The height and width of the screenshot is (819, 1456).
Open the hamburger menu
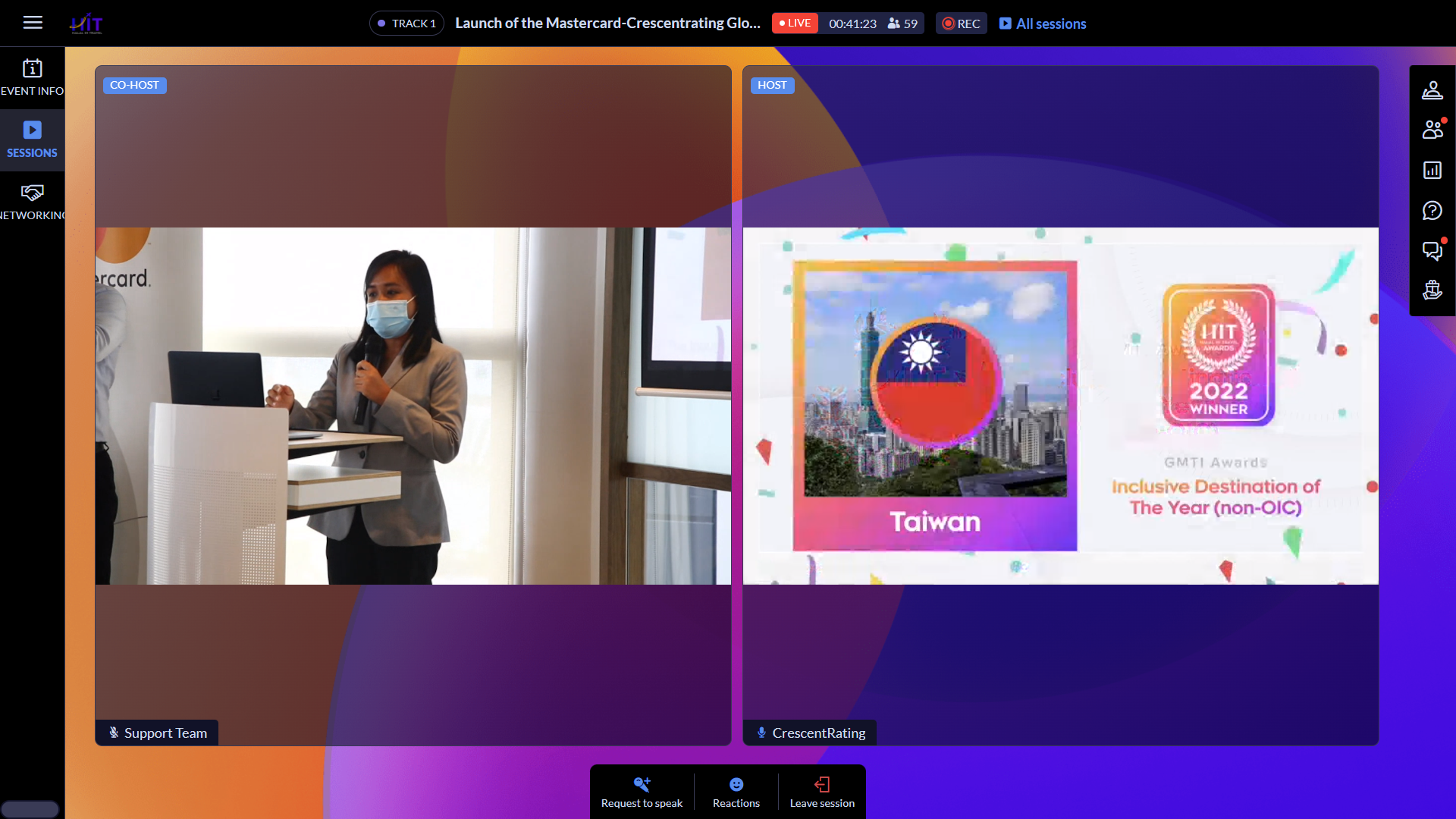click(x=33, y=23)
